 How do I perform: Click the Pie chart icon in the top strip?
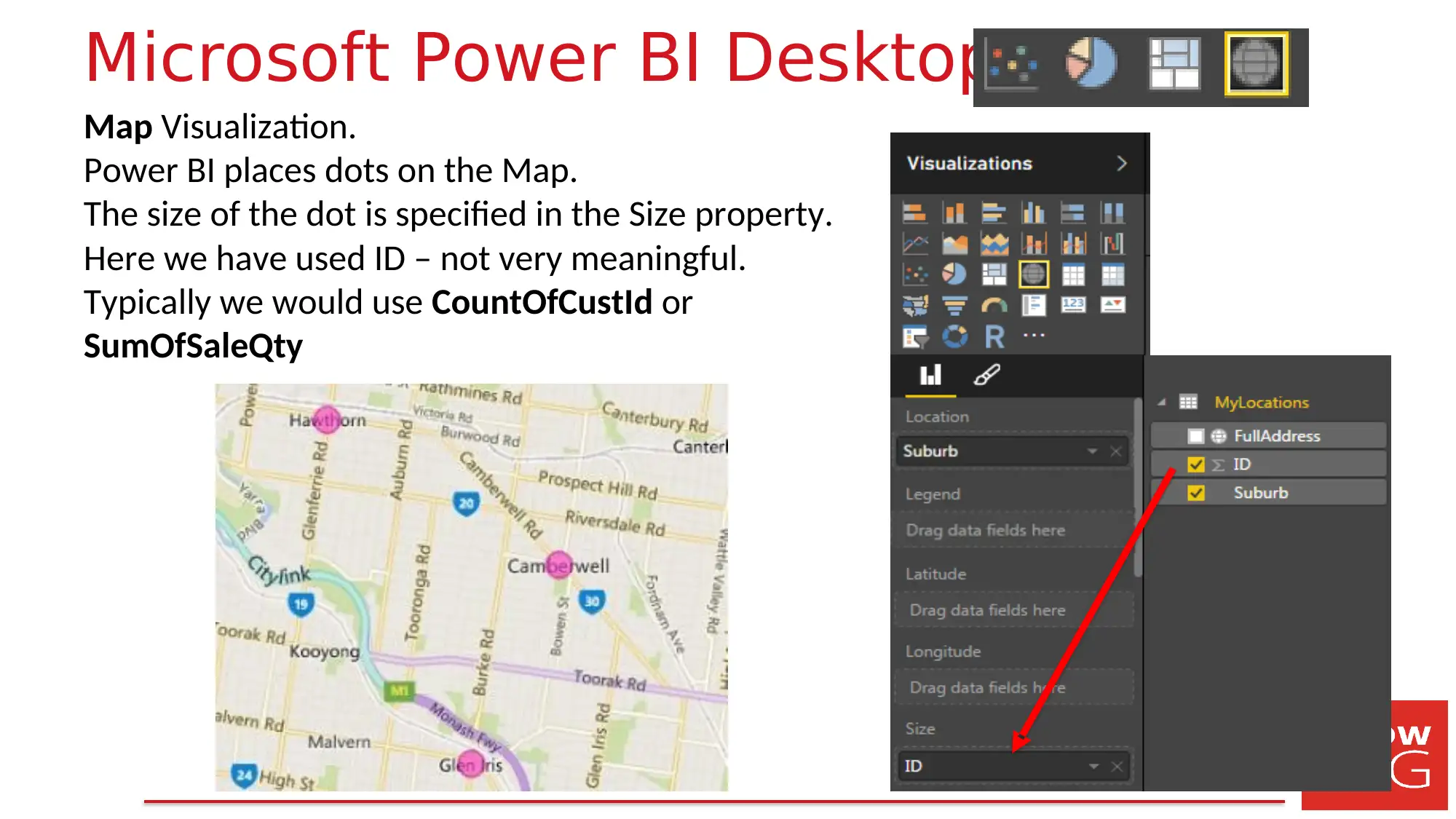point(1092,64)
